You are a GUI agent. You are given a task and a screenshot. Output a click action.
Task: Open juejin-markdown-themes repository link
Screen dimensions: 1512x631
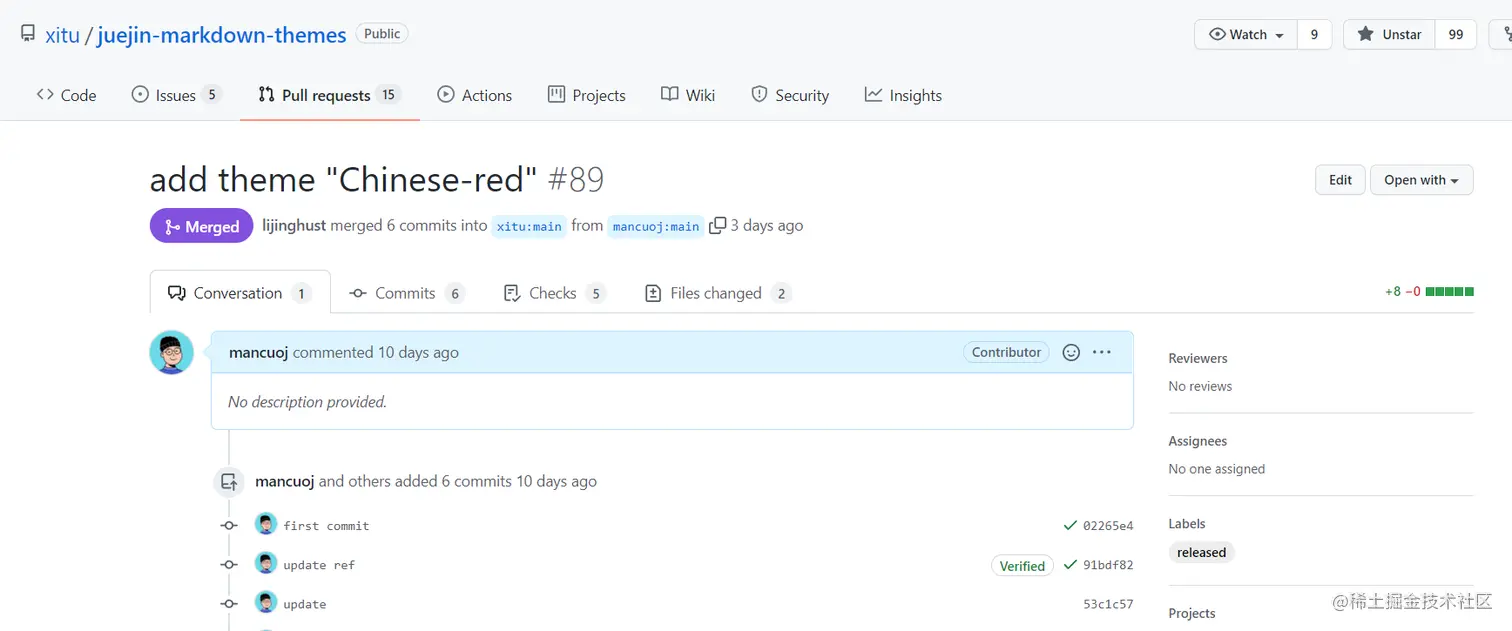tap(222, 35)
